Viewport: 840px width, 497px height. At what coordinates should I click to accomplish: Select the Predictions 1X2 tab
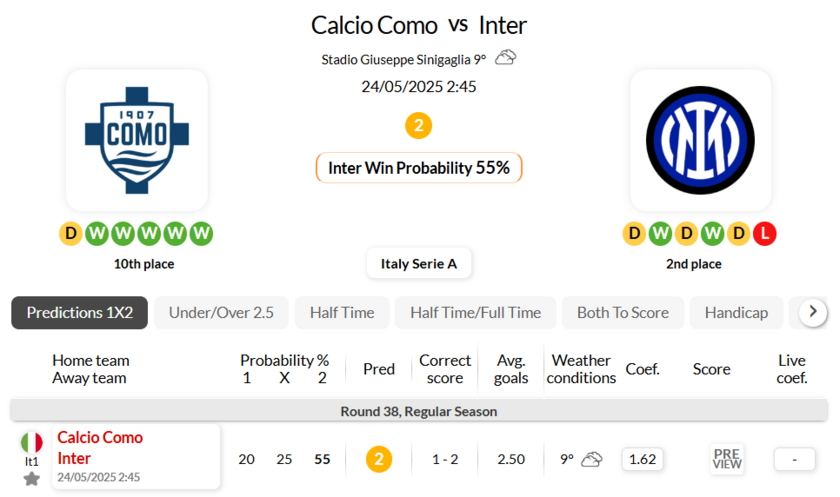point(80,313)
